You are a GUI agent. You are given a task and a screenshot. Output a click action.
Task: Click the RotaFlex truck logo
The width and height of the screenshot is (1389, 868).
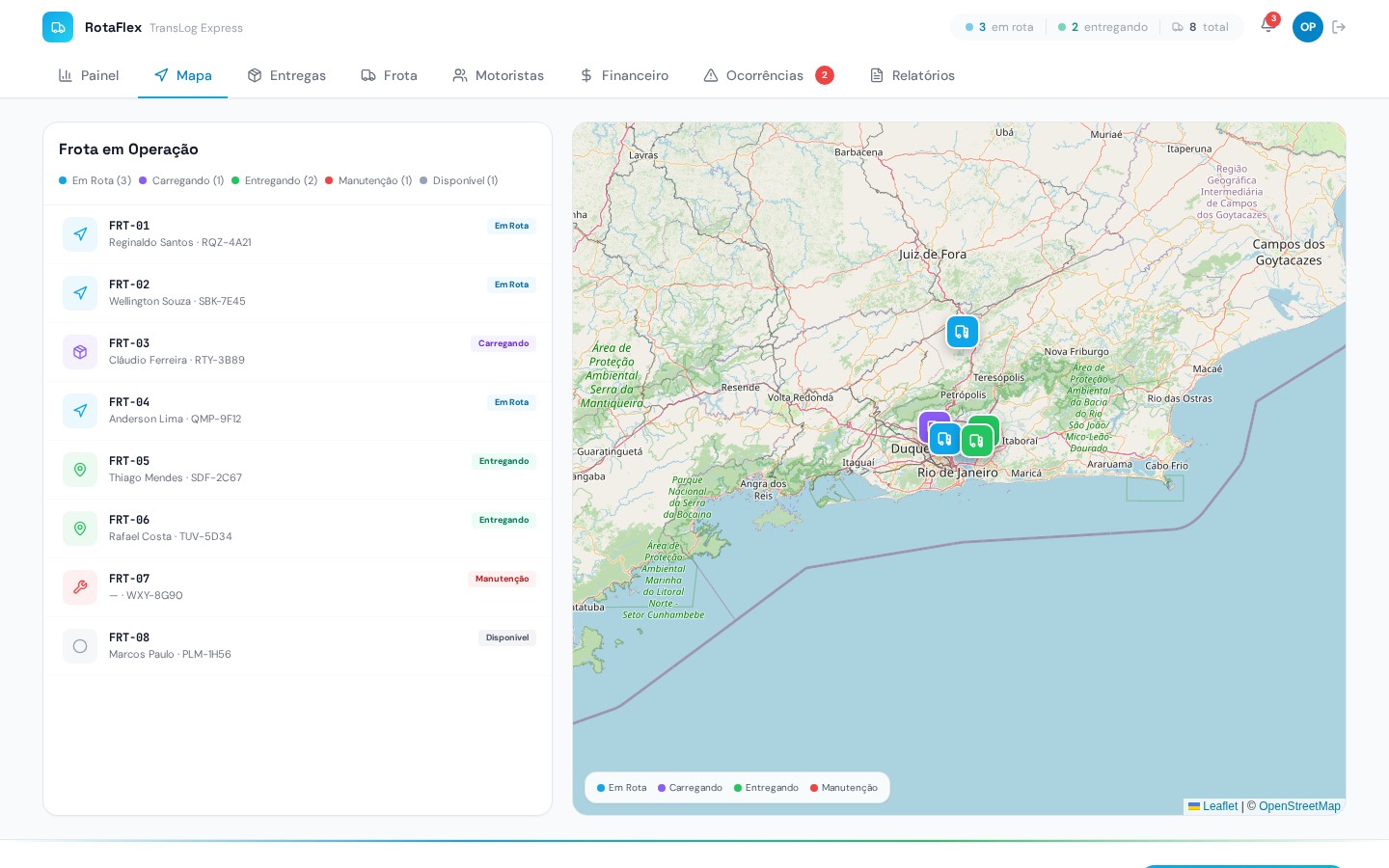pyautogui.click(x=58, y=27)
